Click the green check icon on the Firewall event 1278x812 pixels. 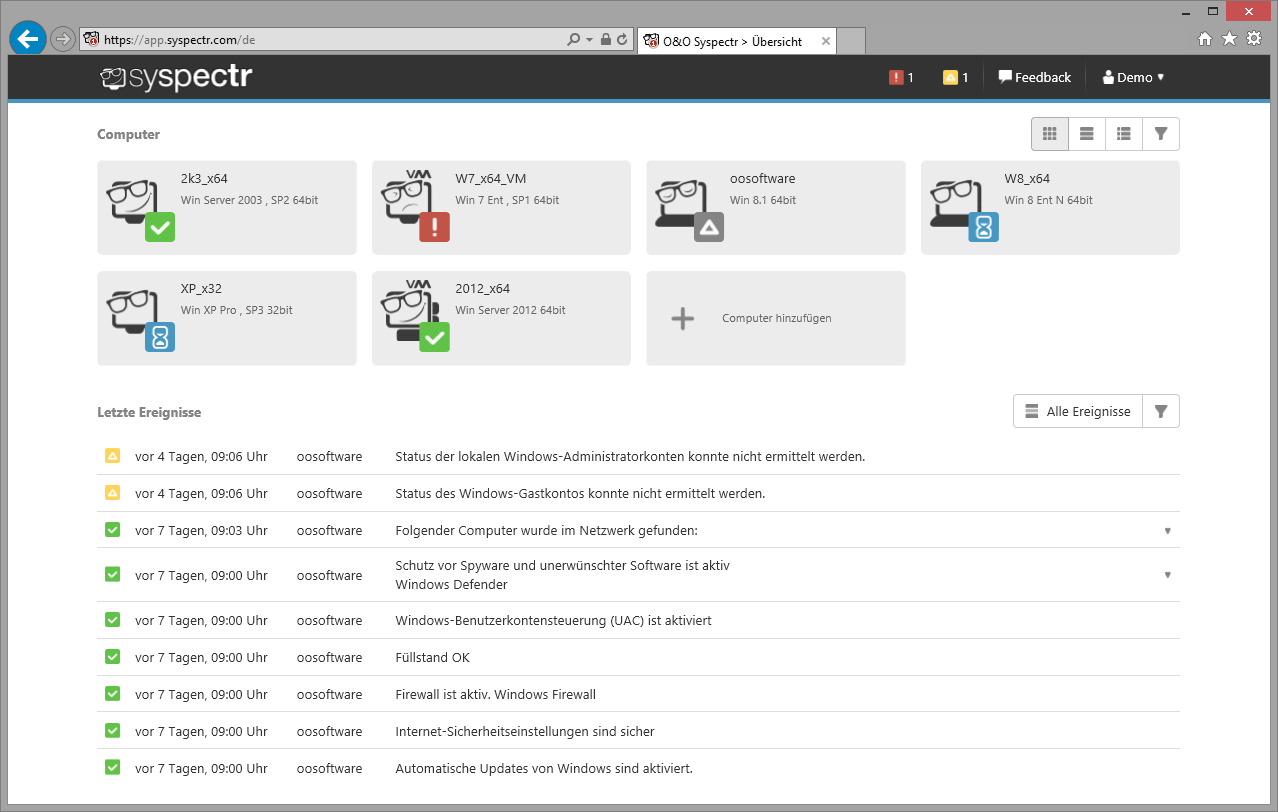click(x=113, y=694)
